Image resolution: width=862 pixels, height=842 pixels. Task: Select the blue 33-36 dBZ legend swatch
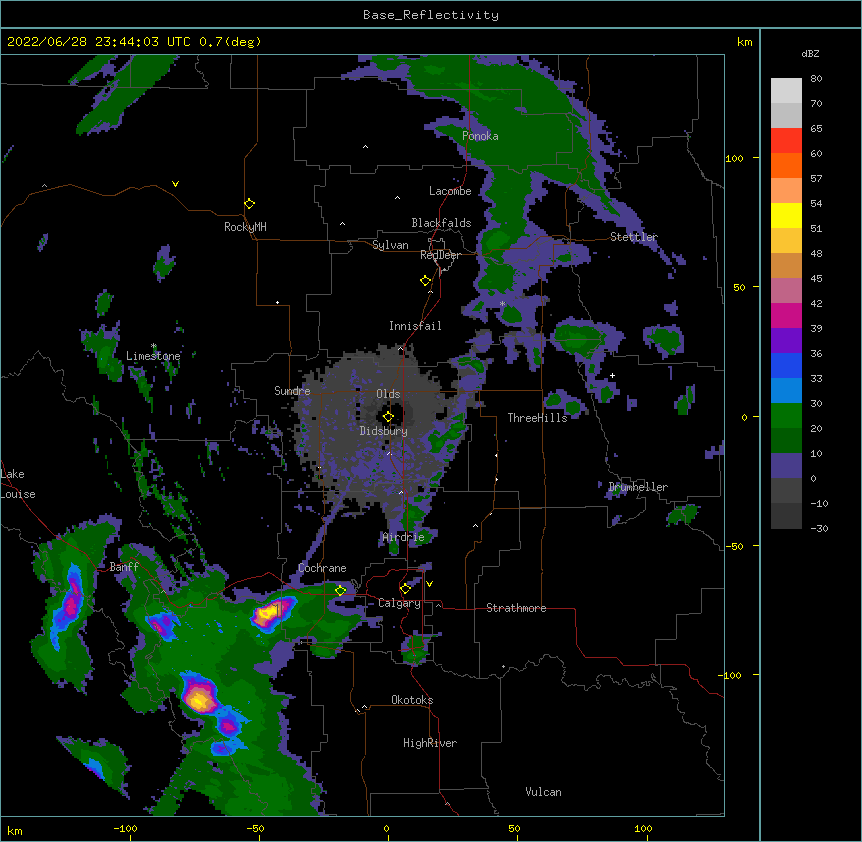[x=786, y=366]
